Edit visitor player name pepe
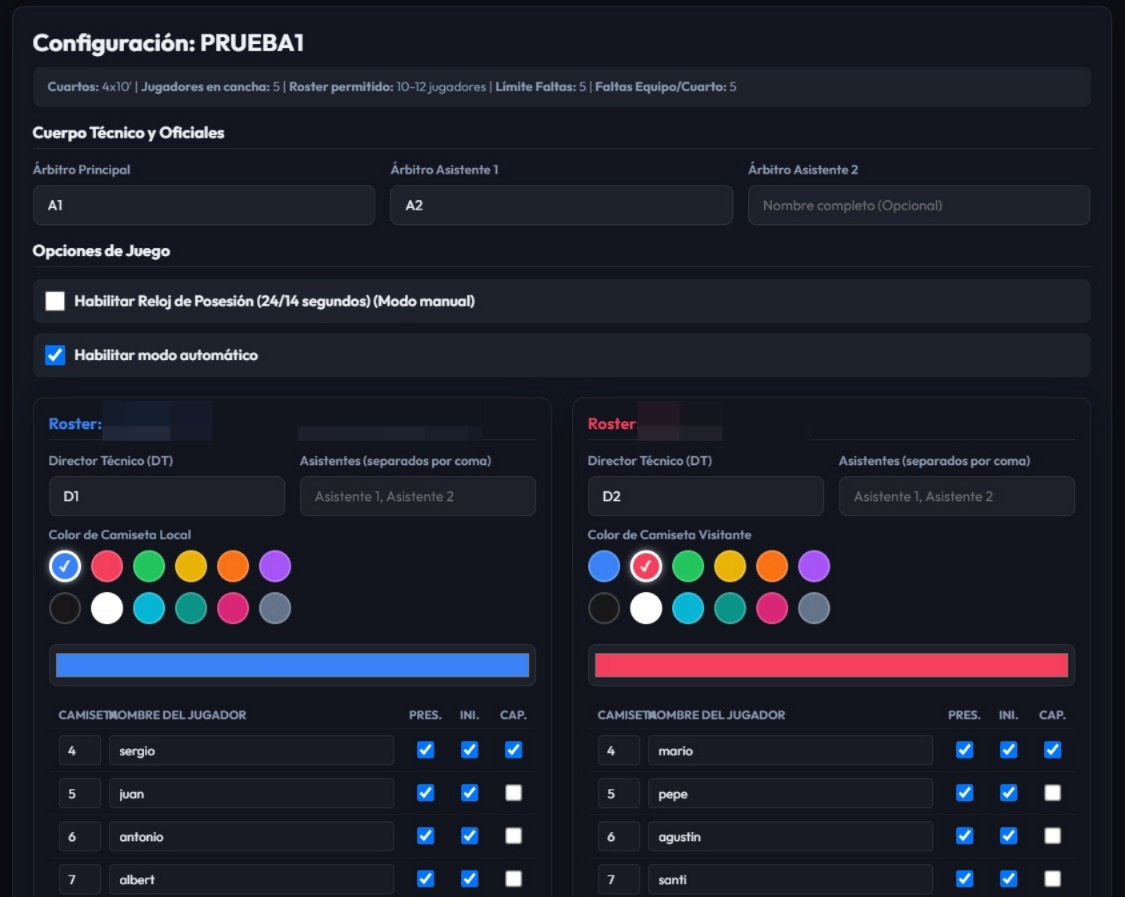The width and height of the screenshot is (1125, 897). point(790,793)
